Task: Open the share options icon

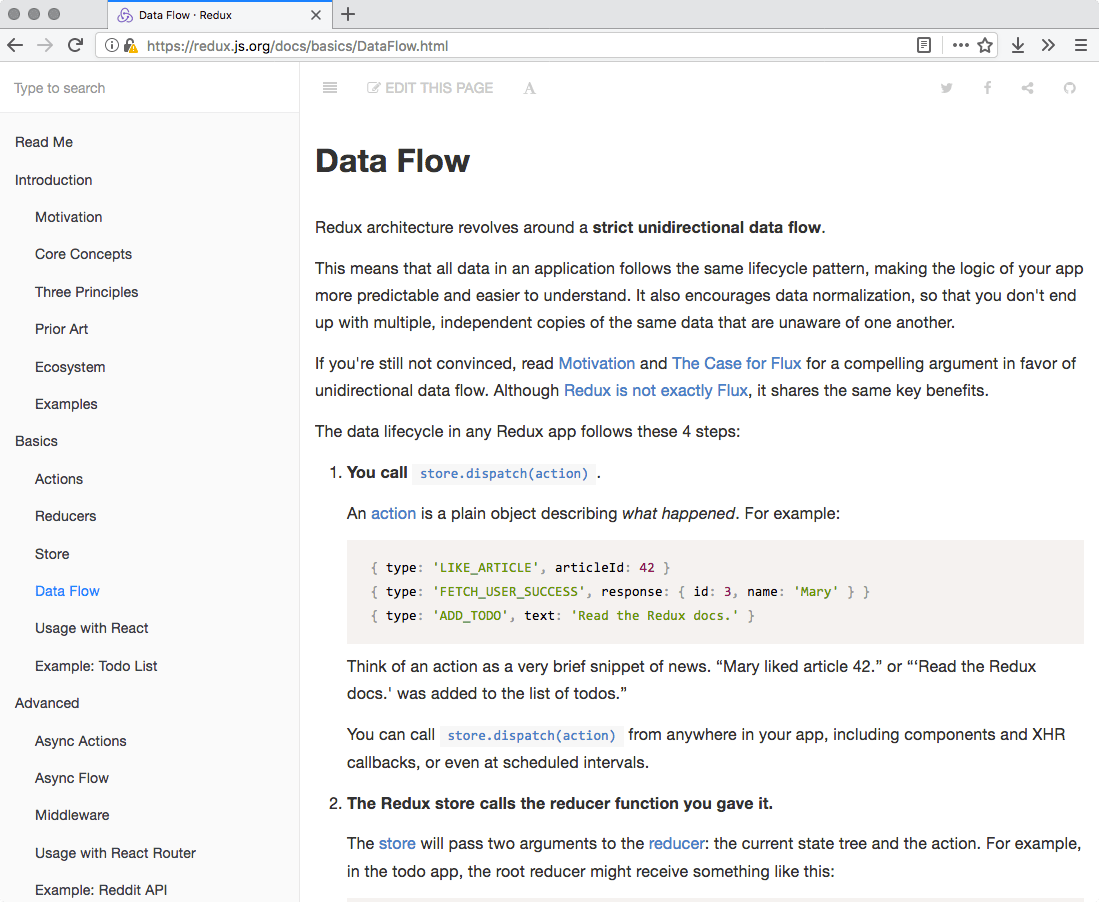Action: 1028,88
